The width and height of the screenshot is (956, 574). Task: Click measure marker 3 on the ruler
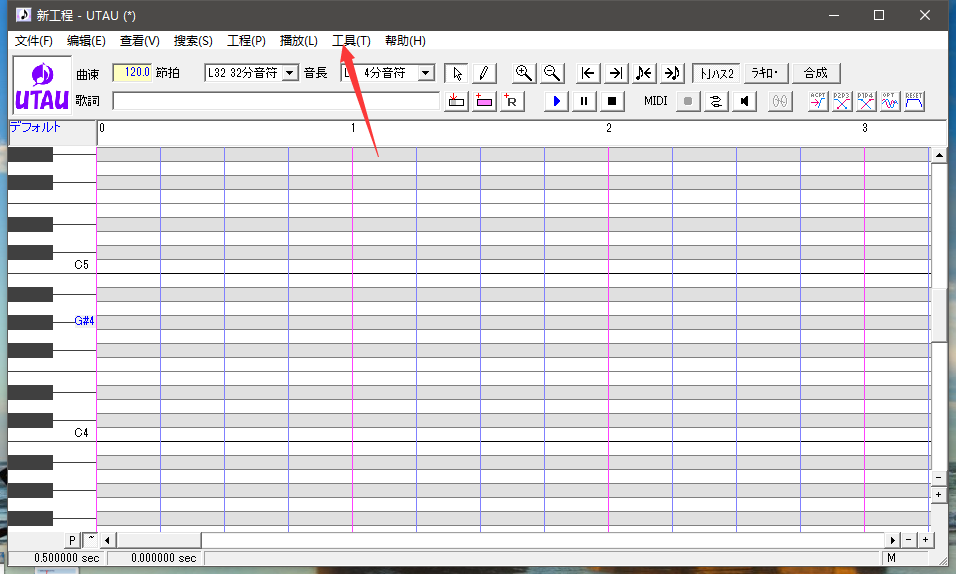[865, 128]
